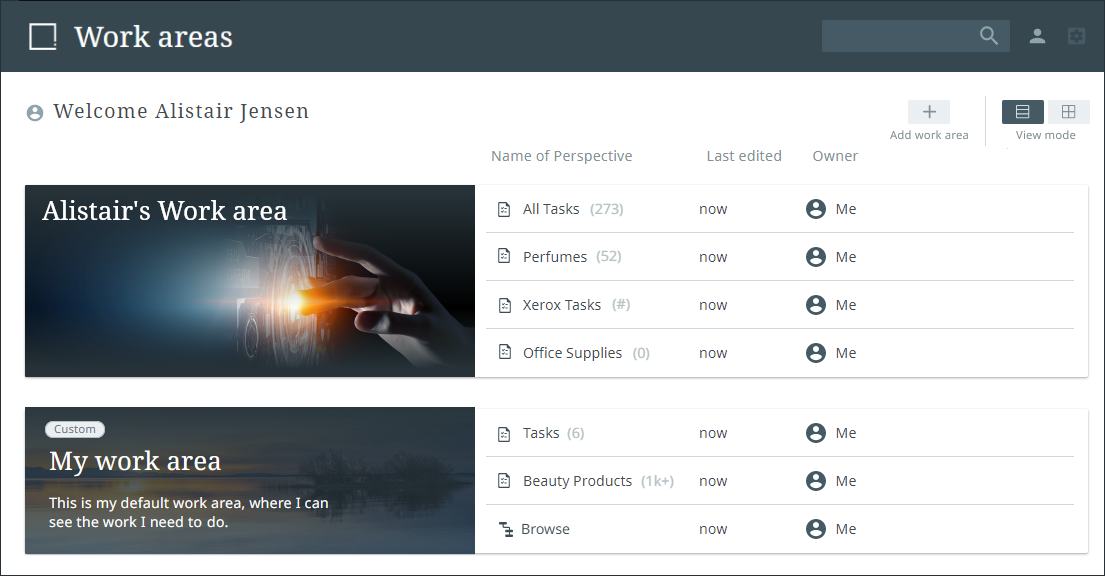
Task: Open the user profile icon in header
Action: (x=1037, y=36)
